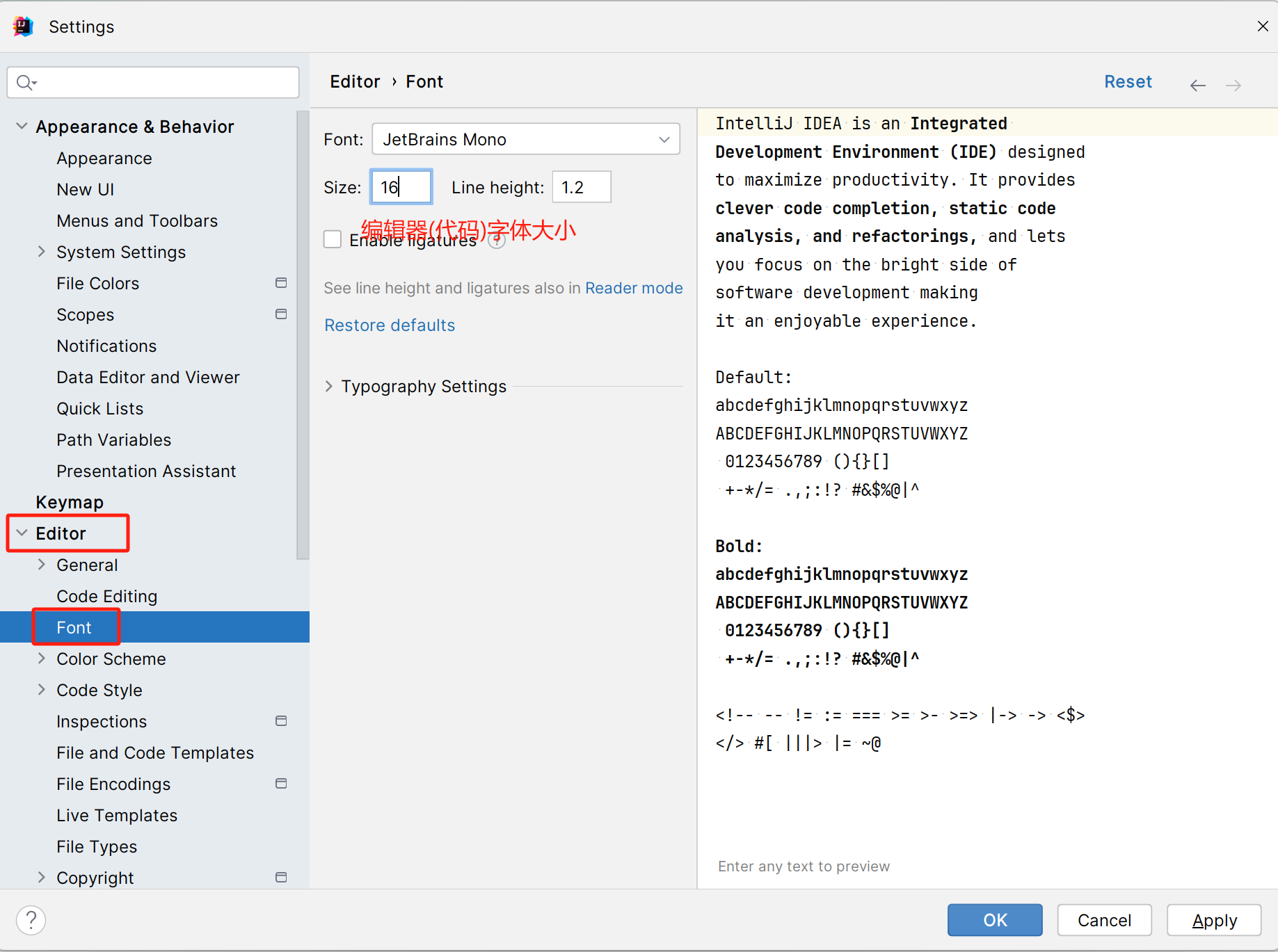Click Copyright project-level icon

point(281,878)
